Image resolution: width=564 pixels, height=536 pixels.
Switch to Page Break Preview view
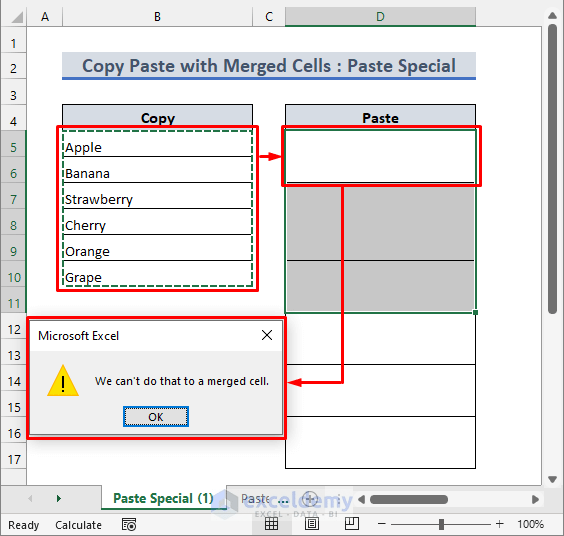click(x=352, y=524)
